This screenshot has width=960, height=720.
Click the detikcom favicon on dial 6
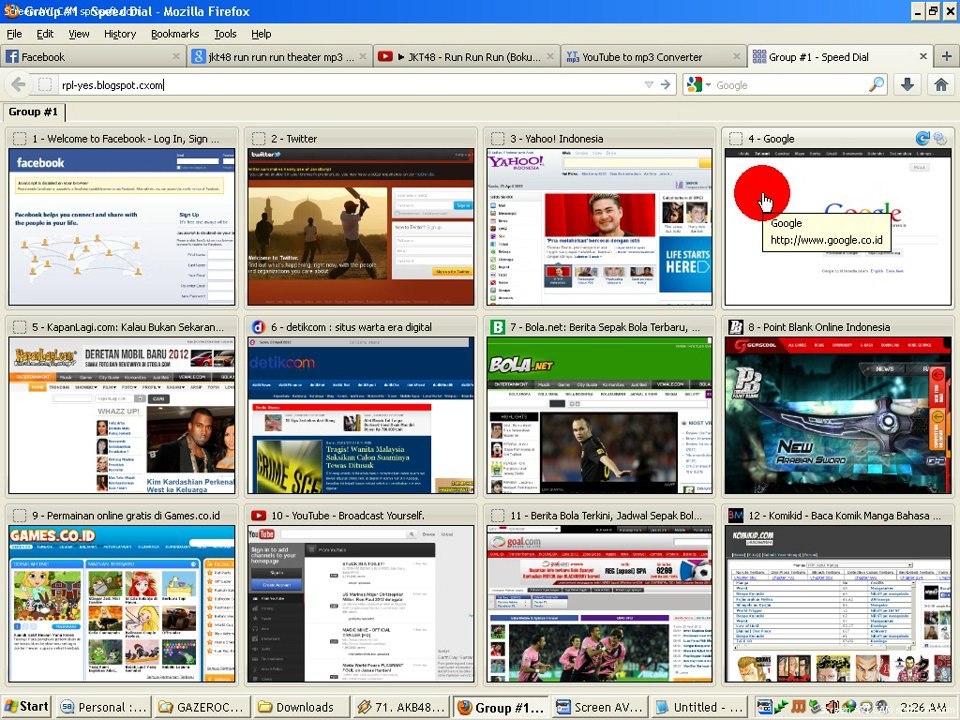click(258, 327)
